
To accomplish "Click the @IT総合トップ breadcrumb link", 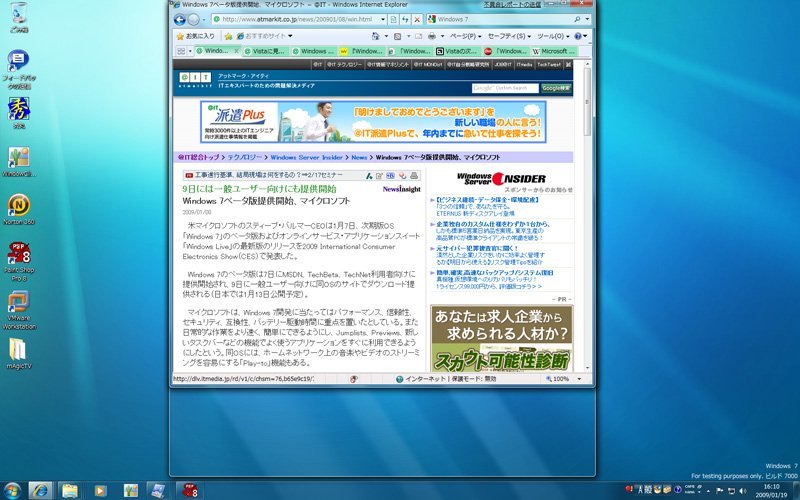I will (x=198, y=157).
